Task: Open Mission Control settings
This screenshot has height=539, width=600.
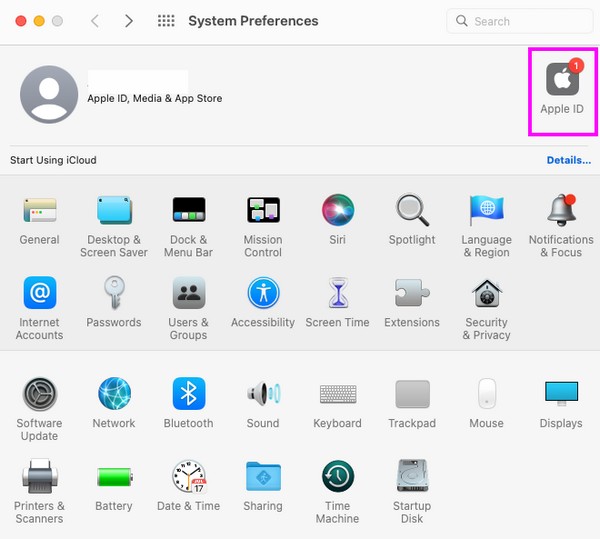Action: click(263, 210)
